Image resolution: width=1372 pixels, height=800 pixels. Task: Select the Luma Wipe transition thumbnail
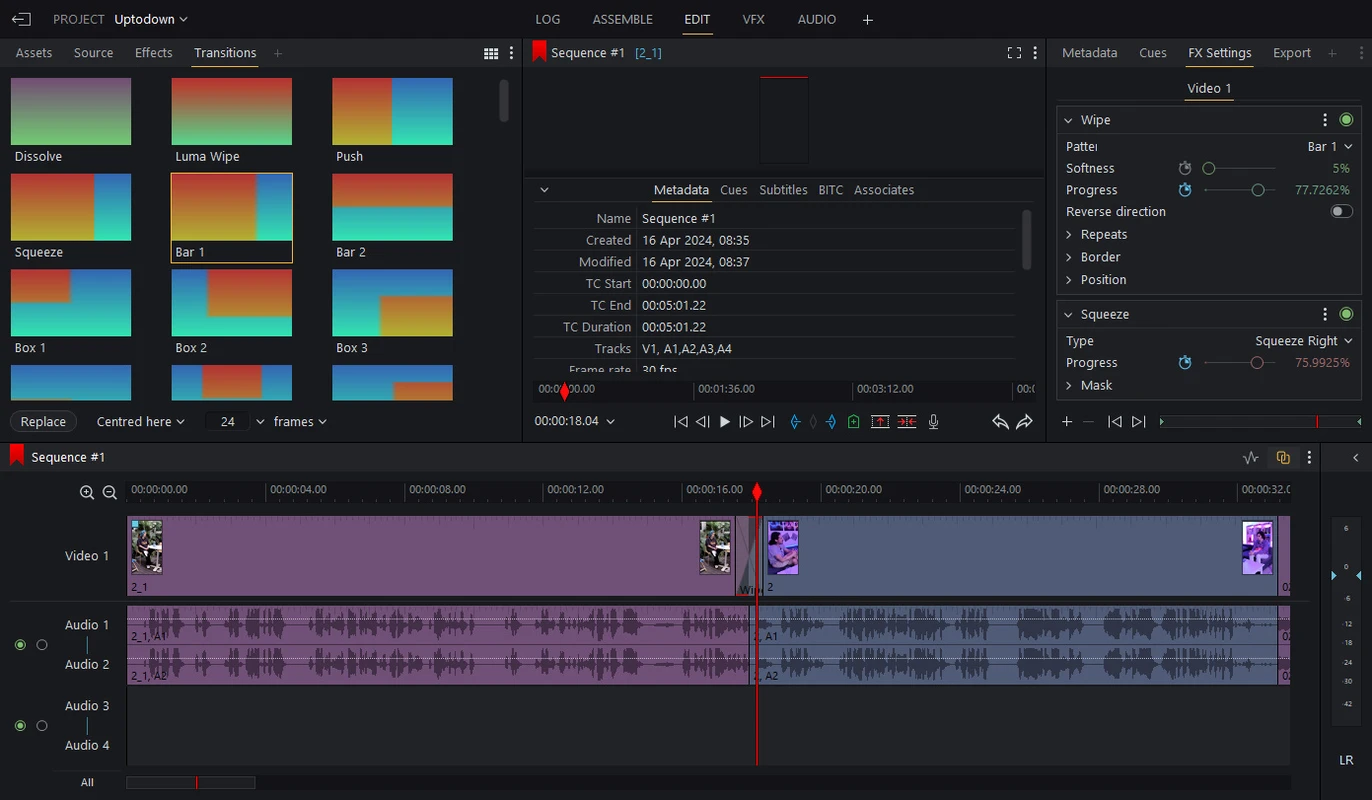point(232,112)
